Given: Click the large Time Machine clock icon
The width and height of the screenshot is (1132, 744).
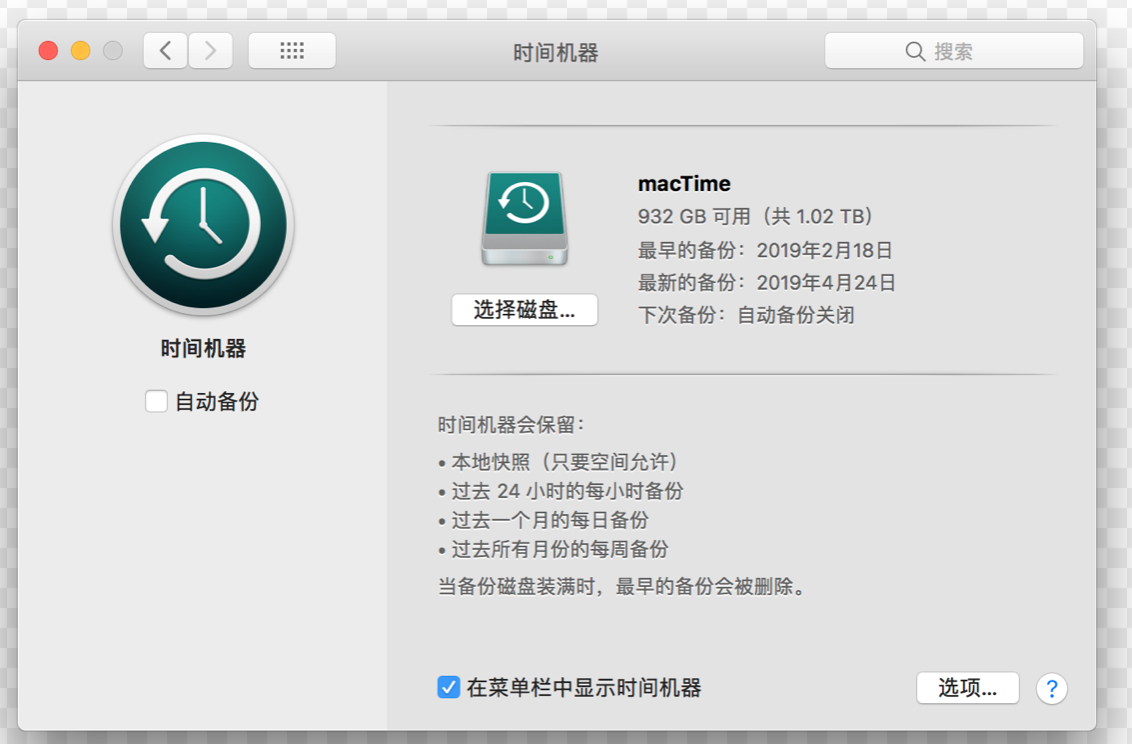Looking at the screenshot, I should [203, 225].
